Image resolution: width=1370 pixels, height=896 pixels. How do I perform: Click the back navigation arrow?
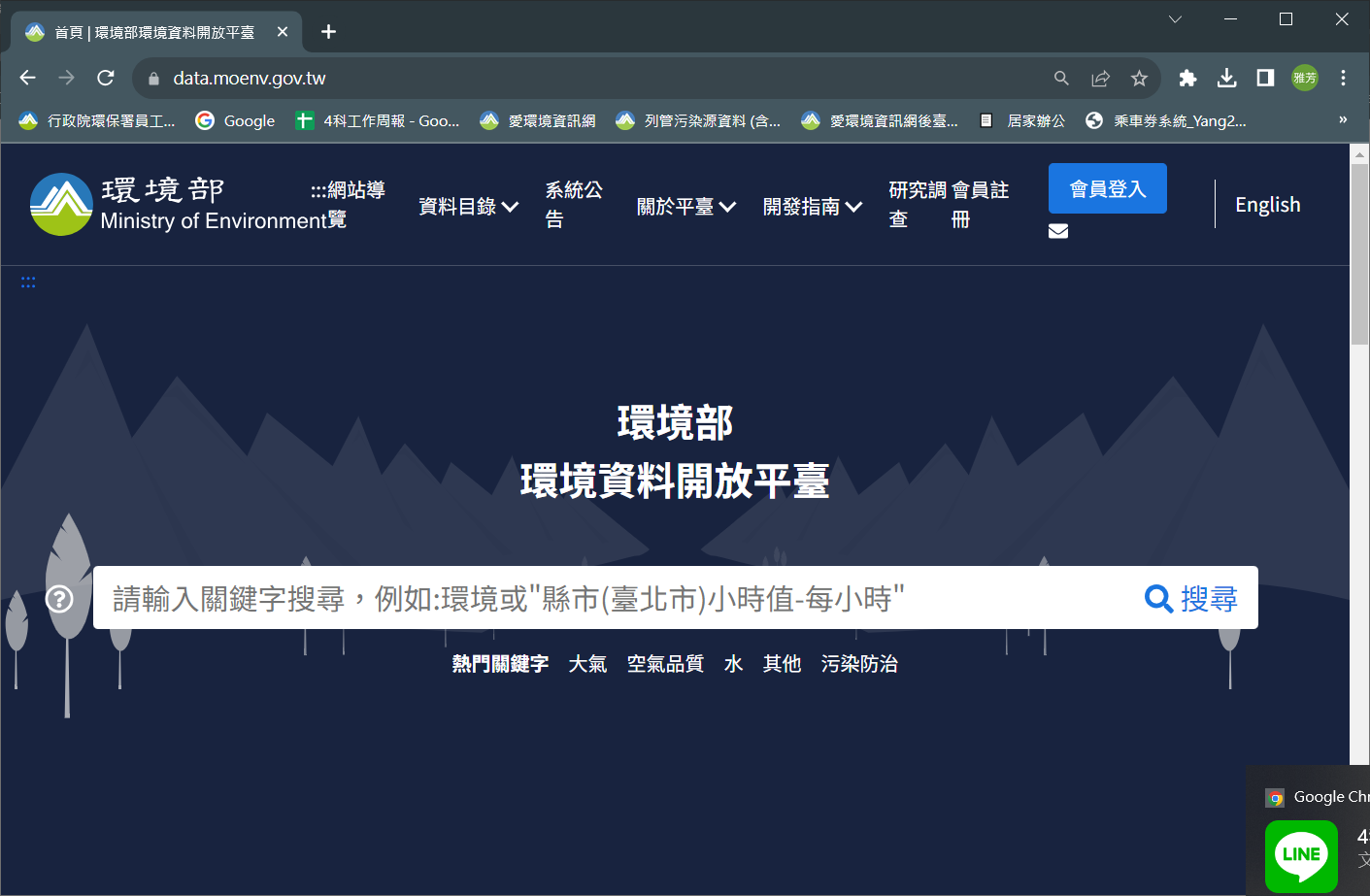(x=26, y=77)
